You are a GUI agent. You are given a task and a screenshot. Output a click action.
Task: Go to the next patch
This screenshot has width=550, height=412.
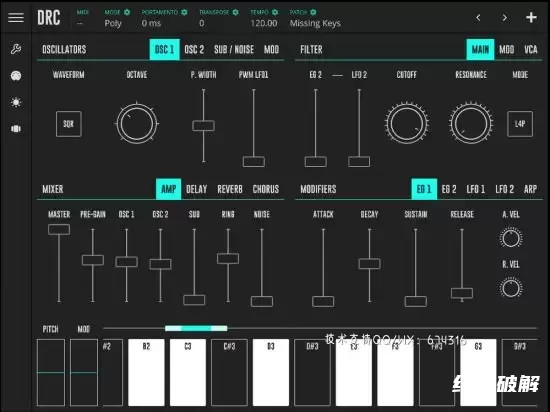point(504,17)
